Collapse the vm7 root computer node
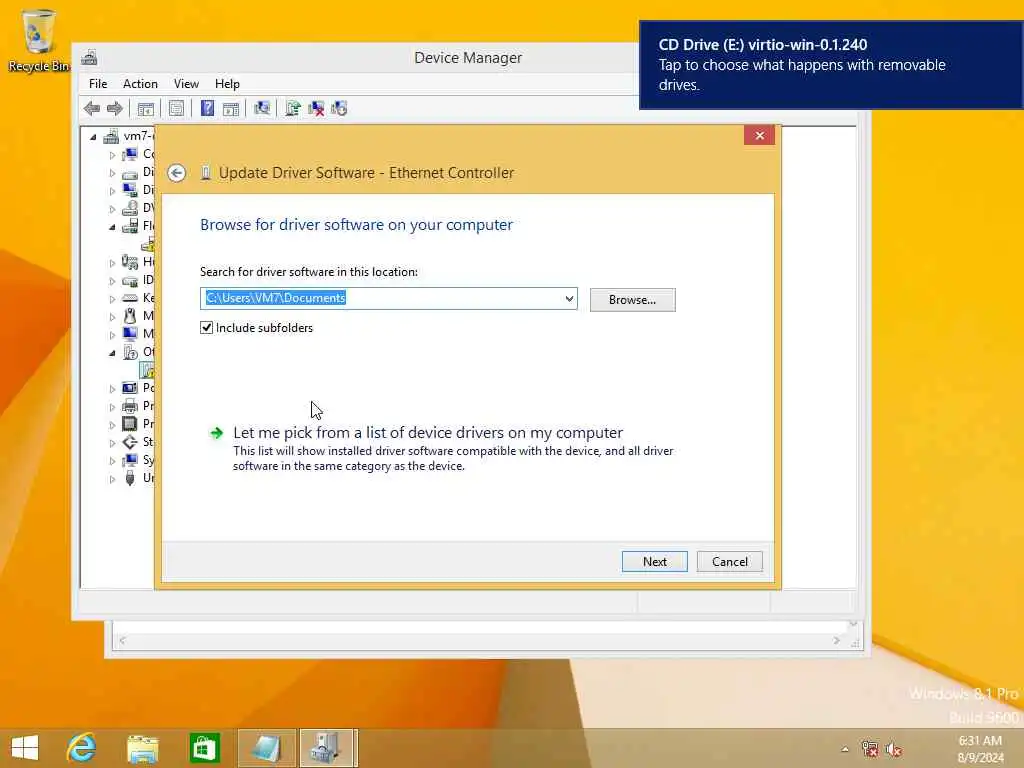 (93, 137)
